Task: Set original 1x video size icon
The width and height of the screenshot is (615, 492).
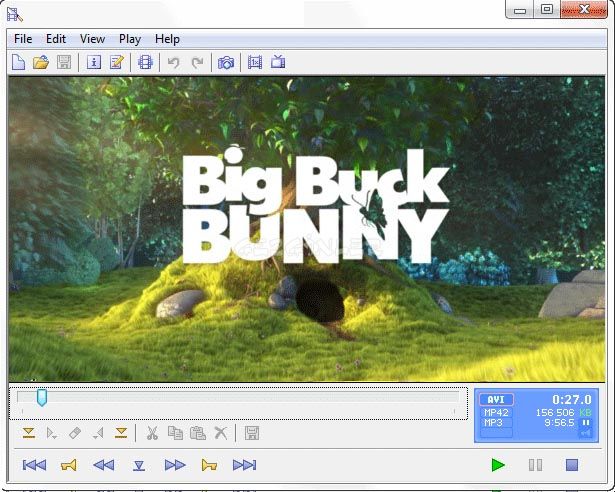Action: point(255,62)
